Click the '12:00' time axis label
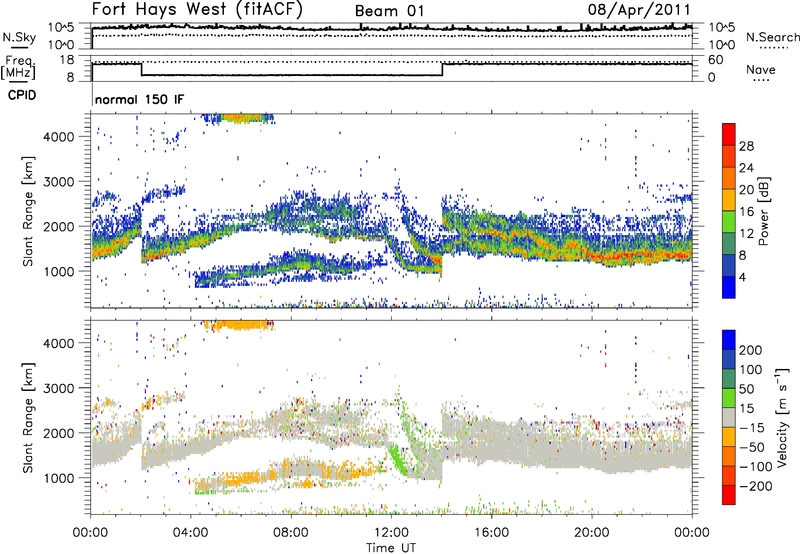The width and height of the screenshot is (800, 554). [x=391, y=533]
